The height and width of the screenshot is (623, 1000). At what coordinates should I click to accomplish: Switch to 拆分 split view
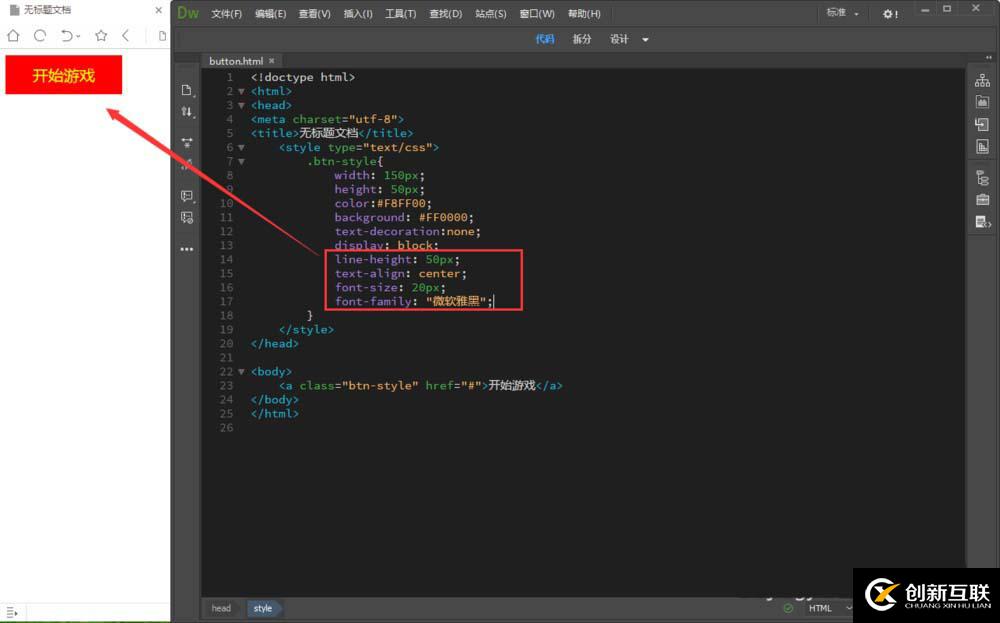point(582,39)
